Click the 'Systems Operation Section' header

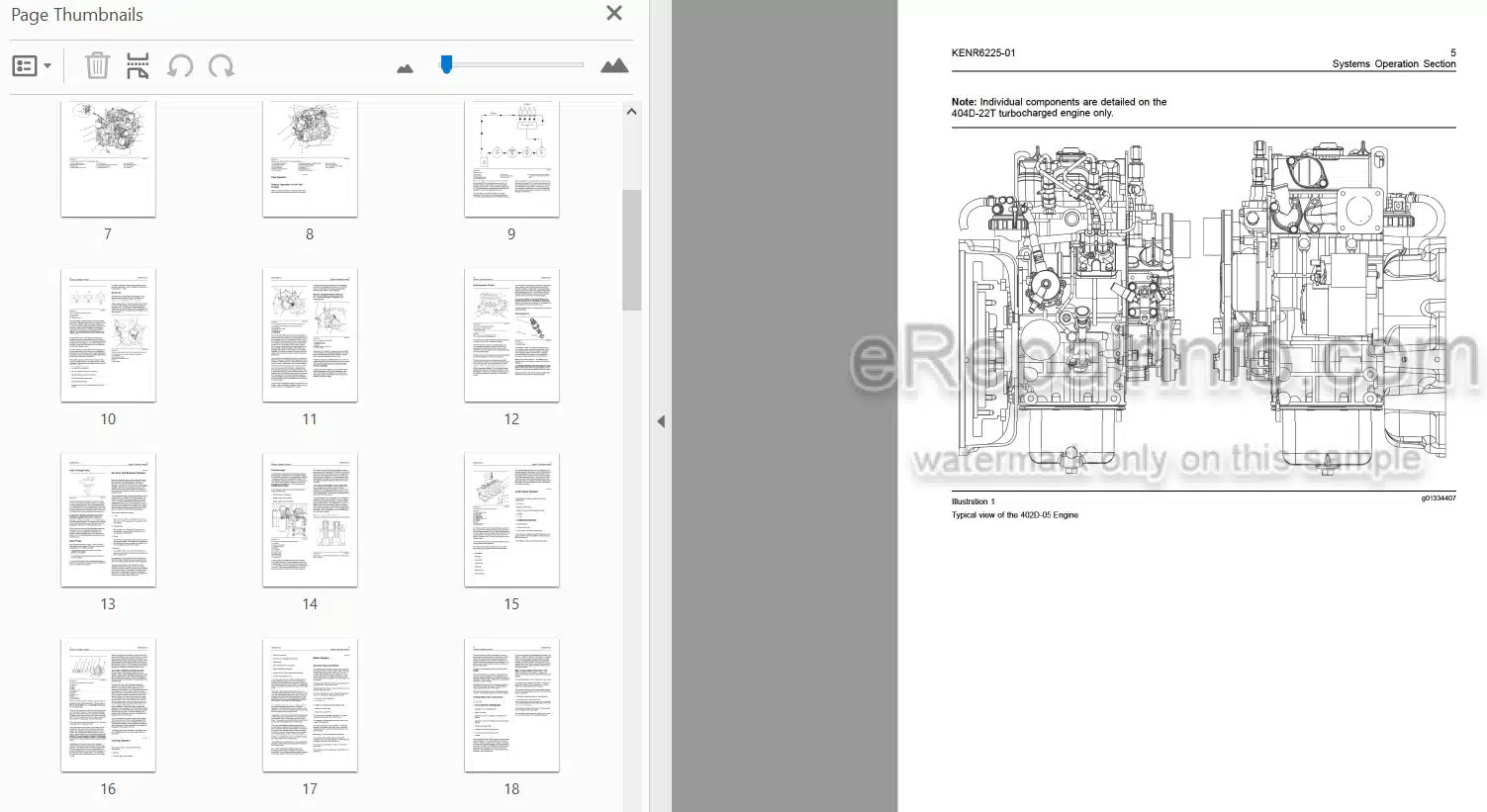pos(1394,64)
